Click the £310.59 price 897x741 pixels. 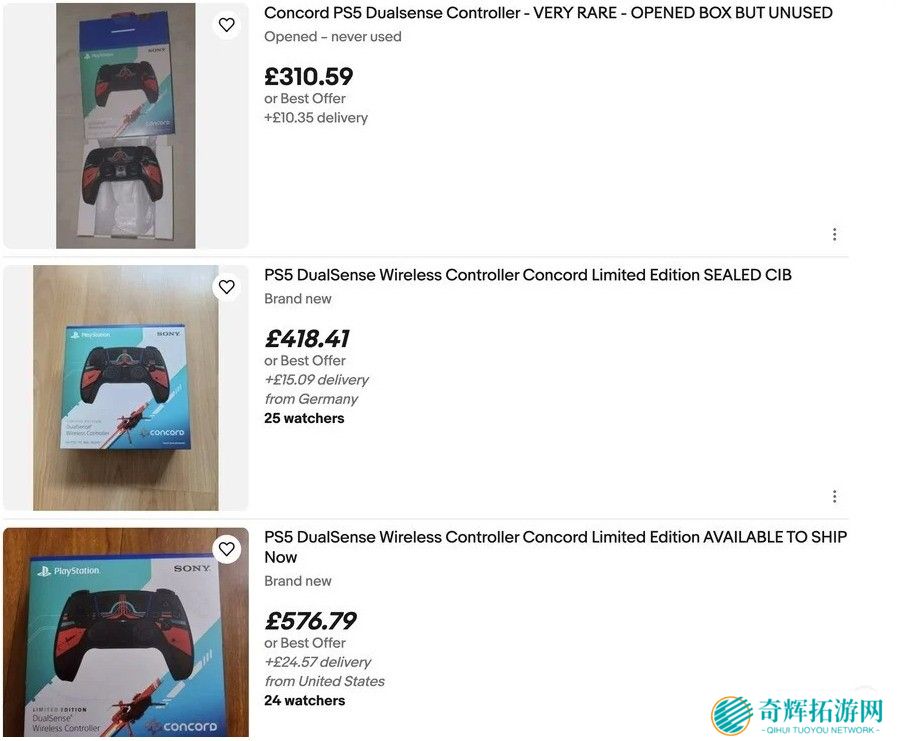click(308, 77)
